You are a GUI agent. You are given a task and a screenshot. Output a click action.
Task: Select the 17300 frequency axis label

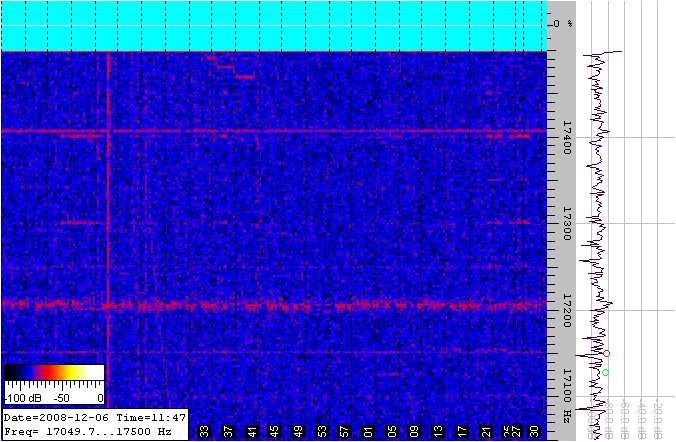[x=567, y=224]
